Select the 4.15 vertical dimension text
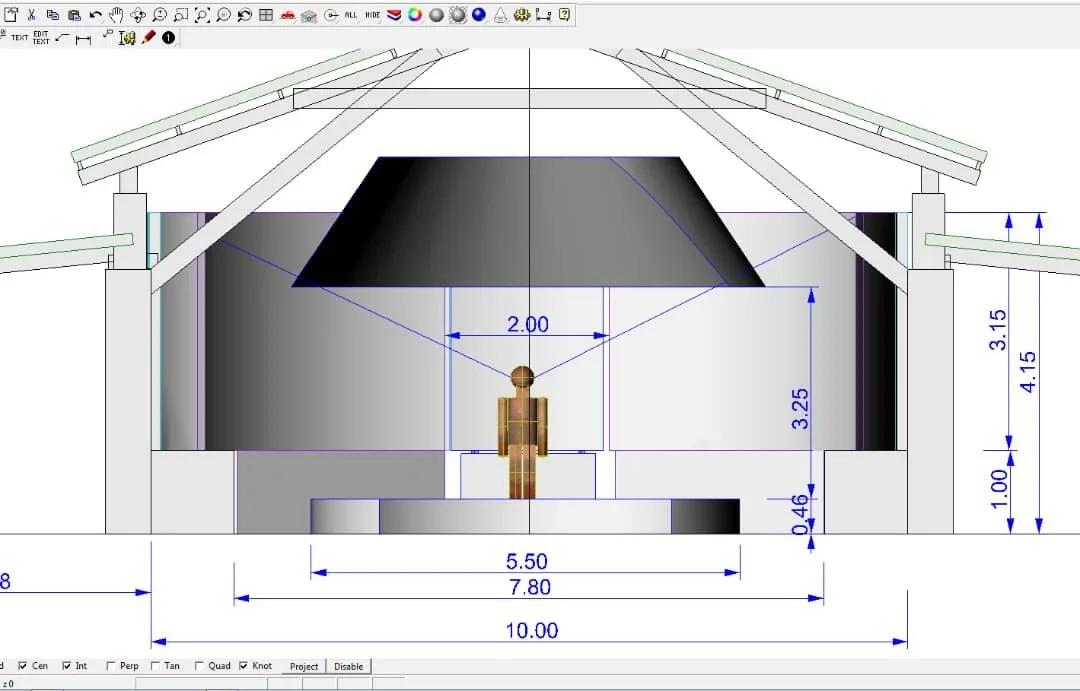 [x=1027, y=372]
